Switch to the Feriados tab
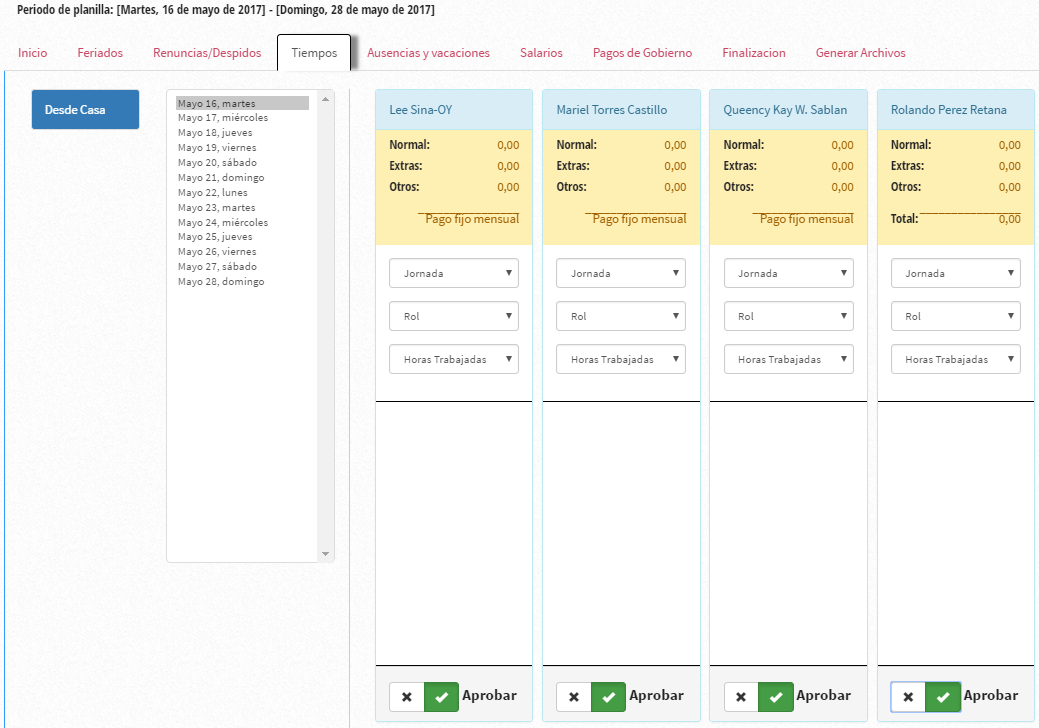The width and height of the screenshot is (1039, 728). [x=100, y=53]
